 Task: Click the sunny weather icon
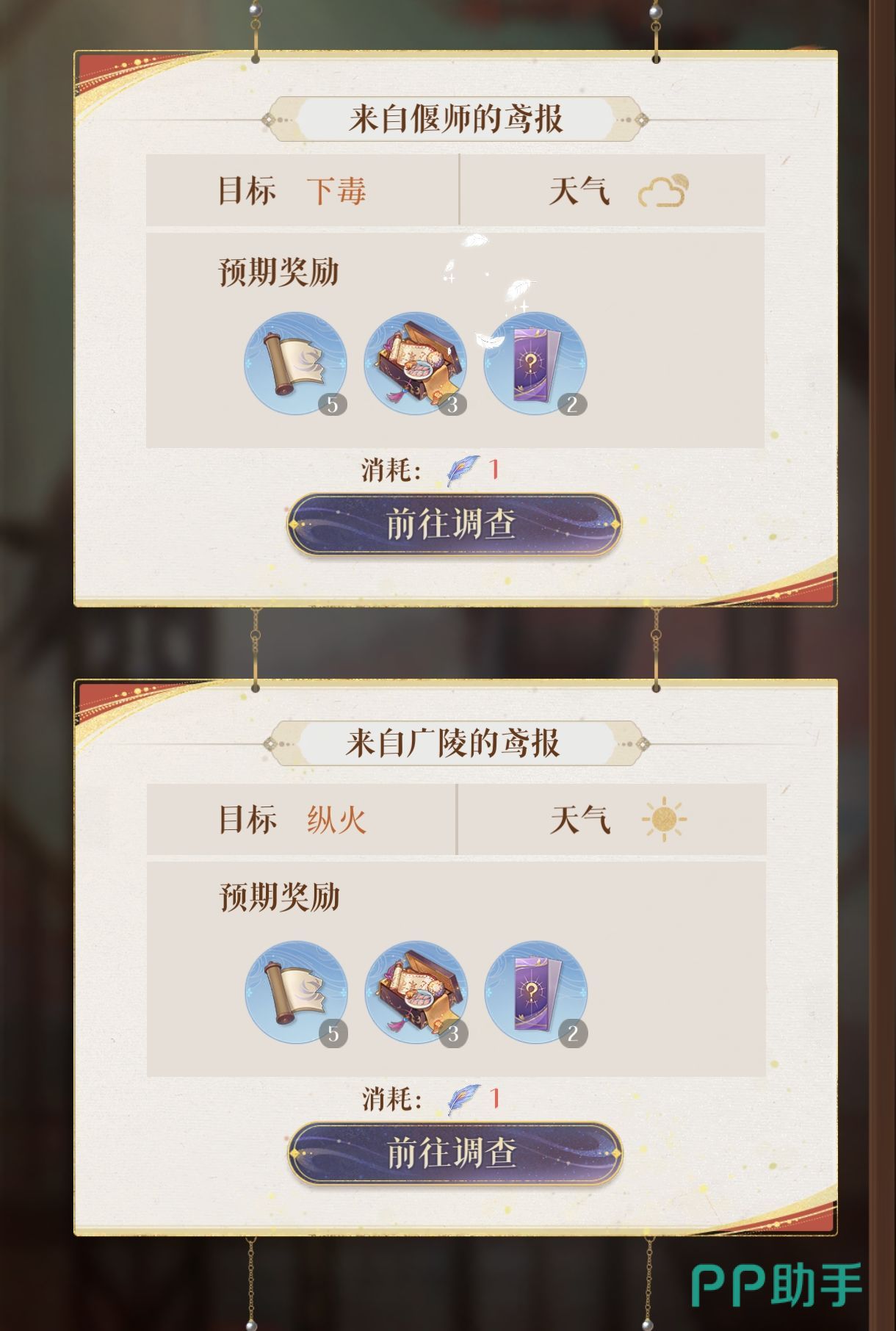point(664,819)
